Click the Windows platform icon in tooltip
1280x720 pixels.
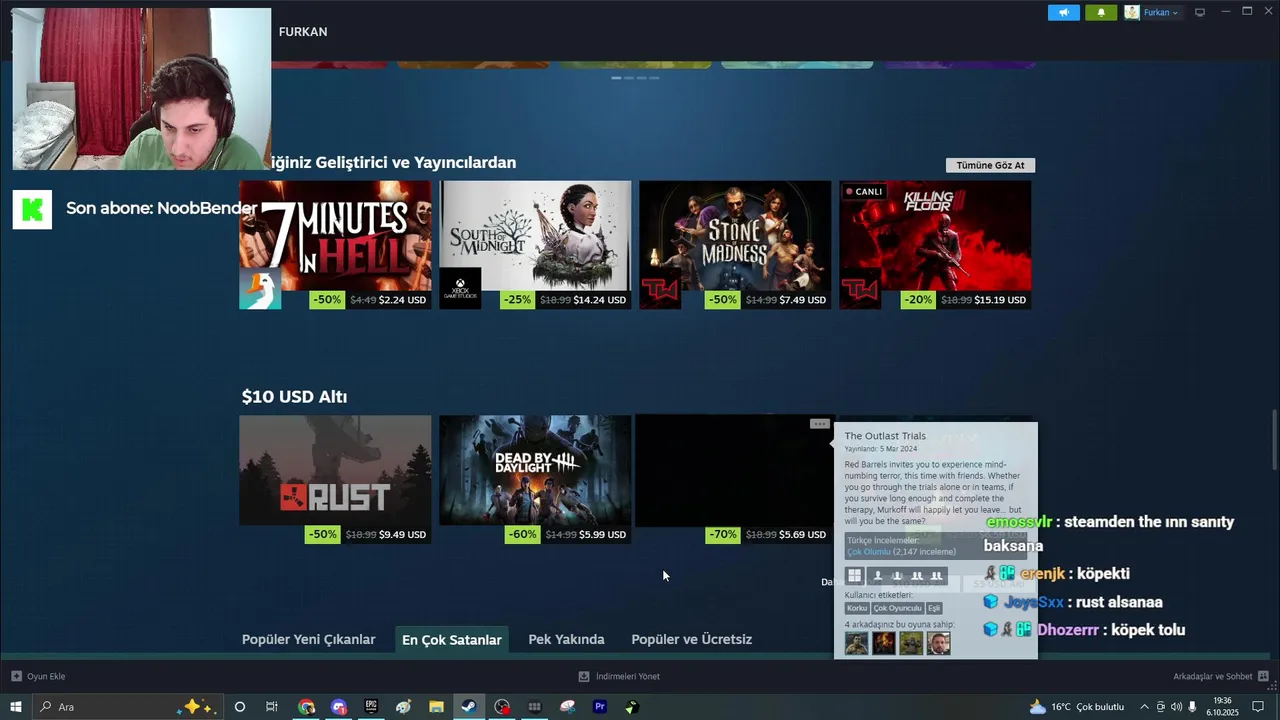click(x=855, y=576)
